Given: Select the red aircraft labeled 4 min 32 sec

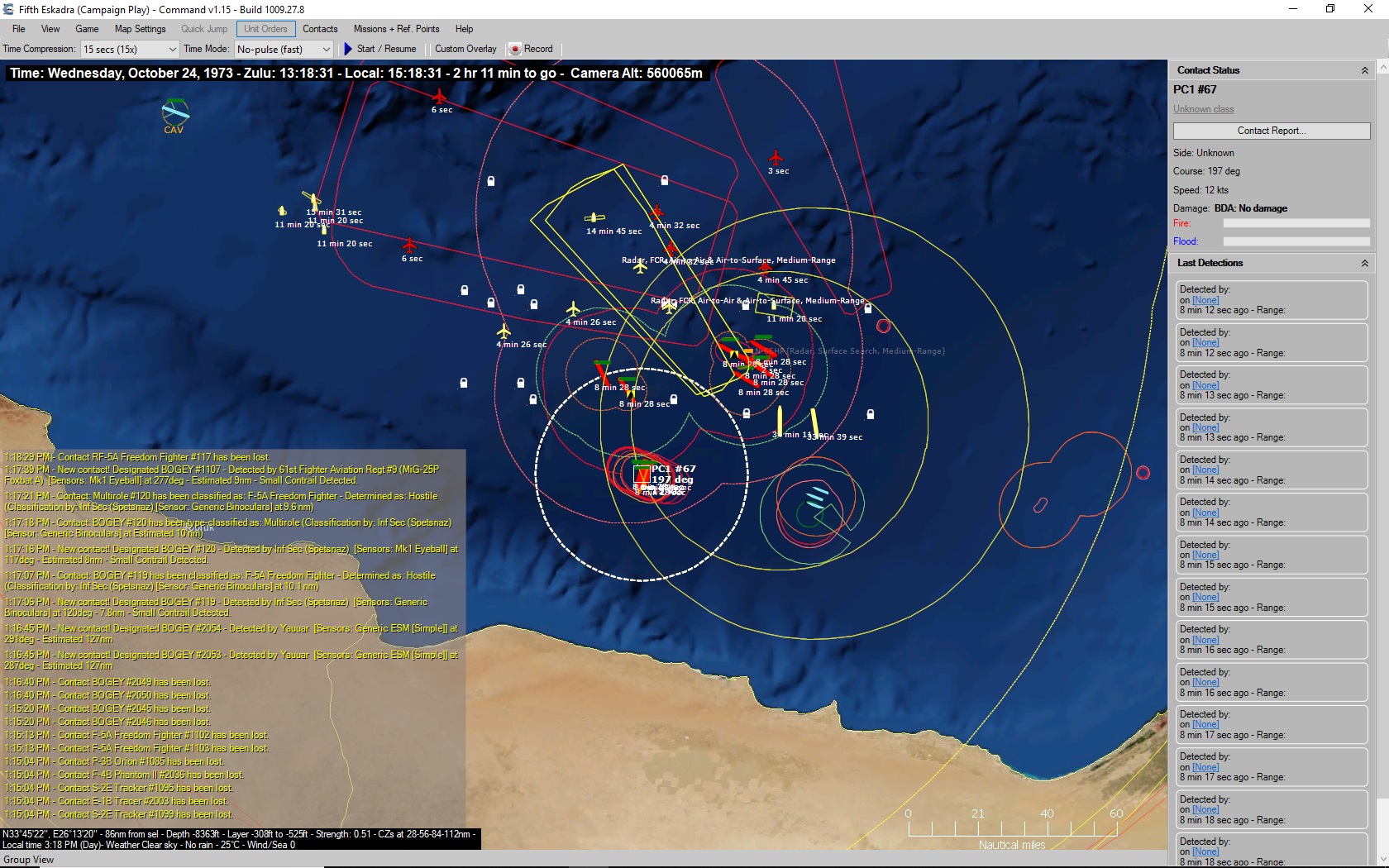Looking at the screenshot, I should tap(657, 213).
